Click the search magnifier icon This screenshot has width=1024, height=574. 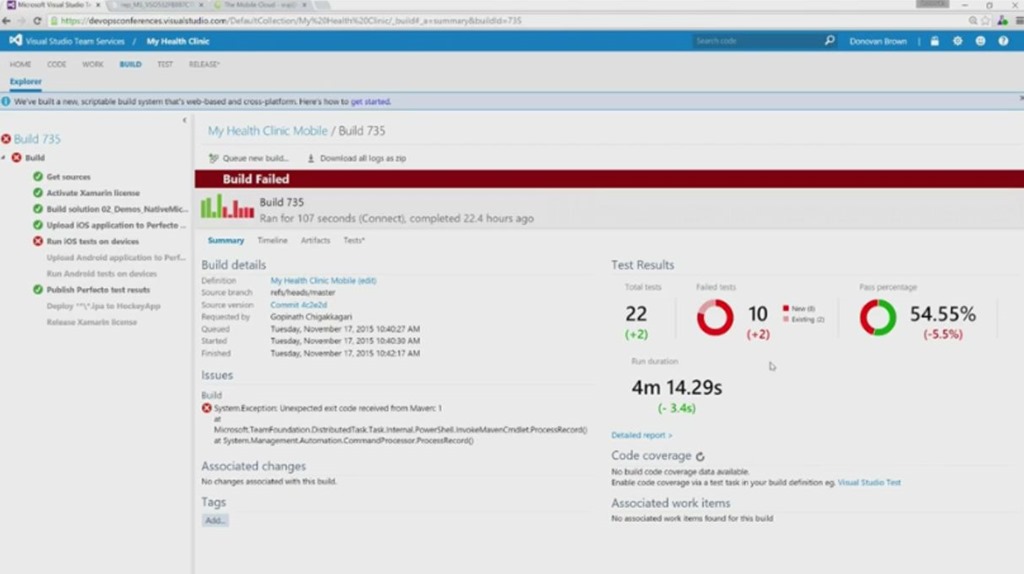click(x=829, y=40)
